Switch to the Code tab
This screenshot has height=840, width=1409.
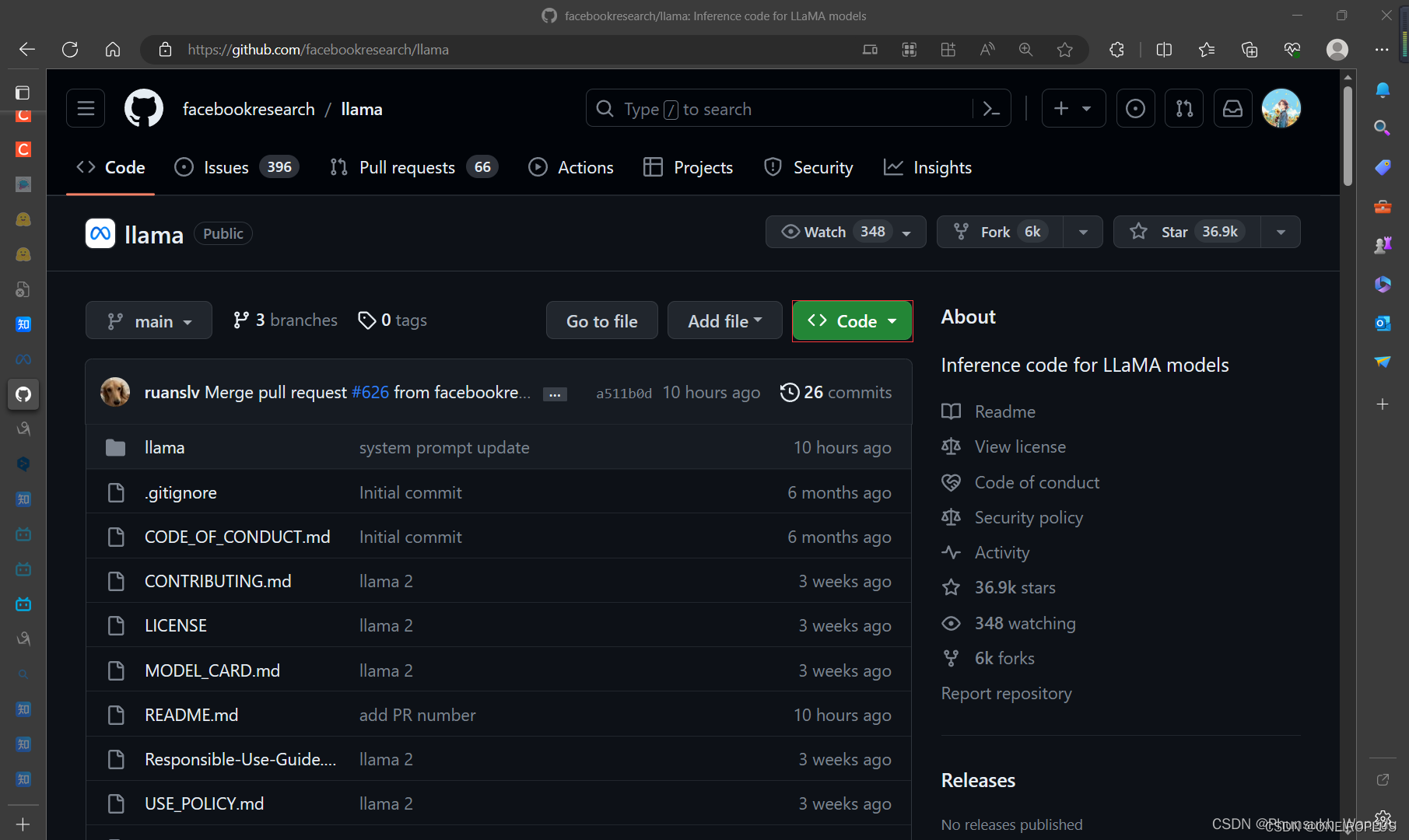[x=110, y=167]
